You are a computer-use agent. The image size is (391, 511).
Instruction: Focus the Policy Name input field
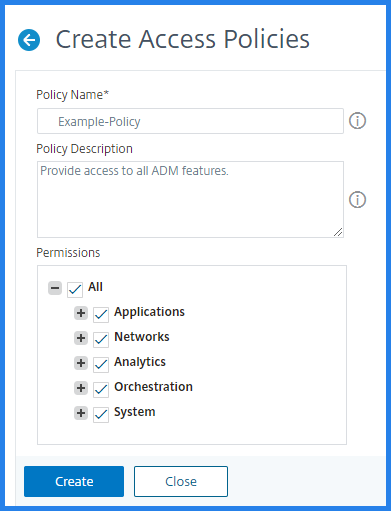(190, 121)
